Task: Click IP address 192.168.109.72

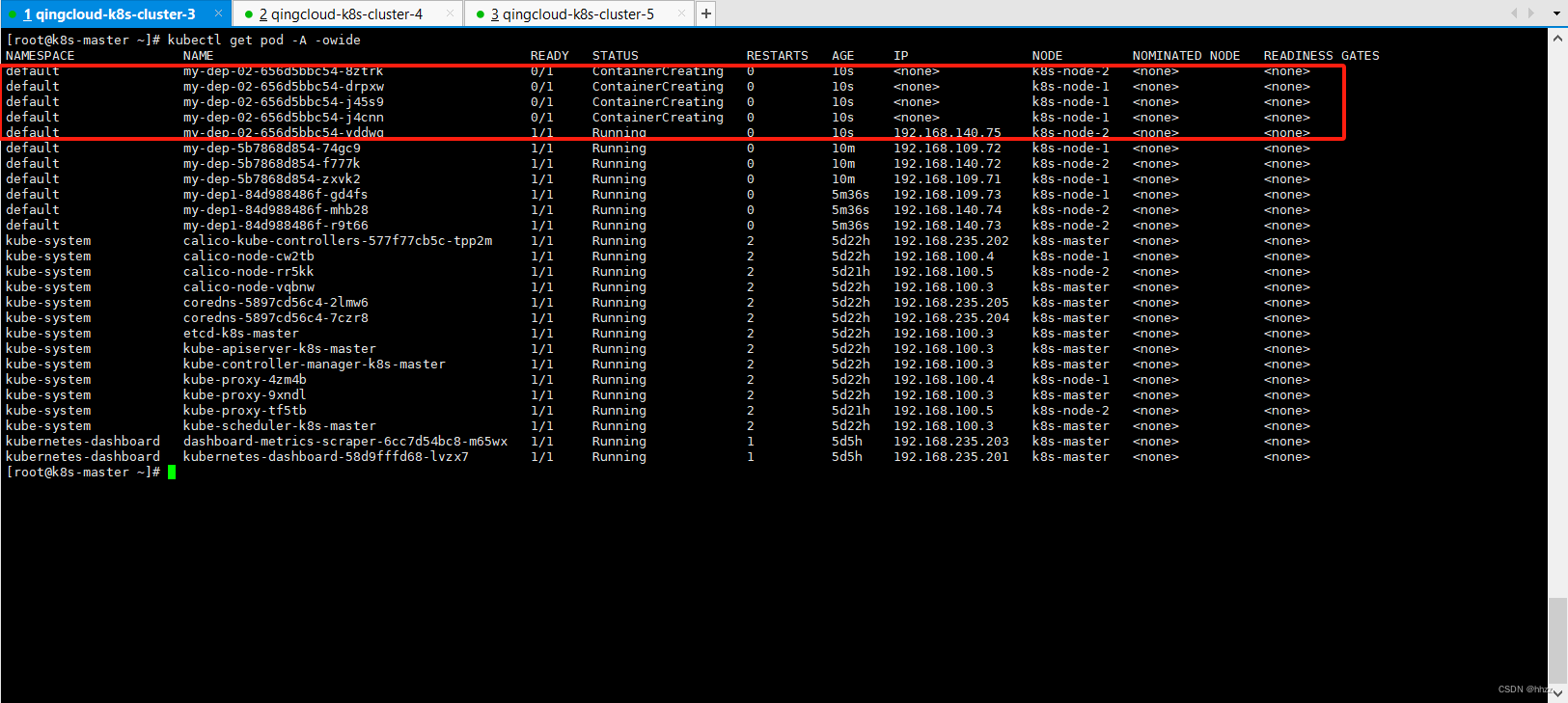Action: (x=948, y=149)
